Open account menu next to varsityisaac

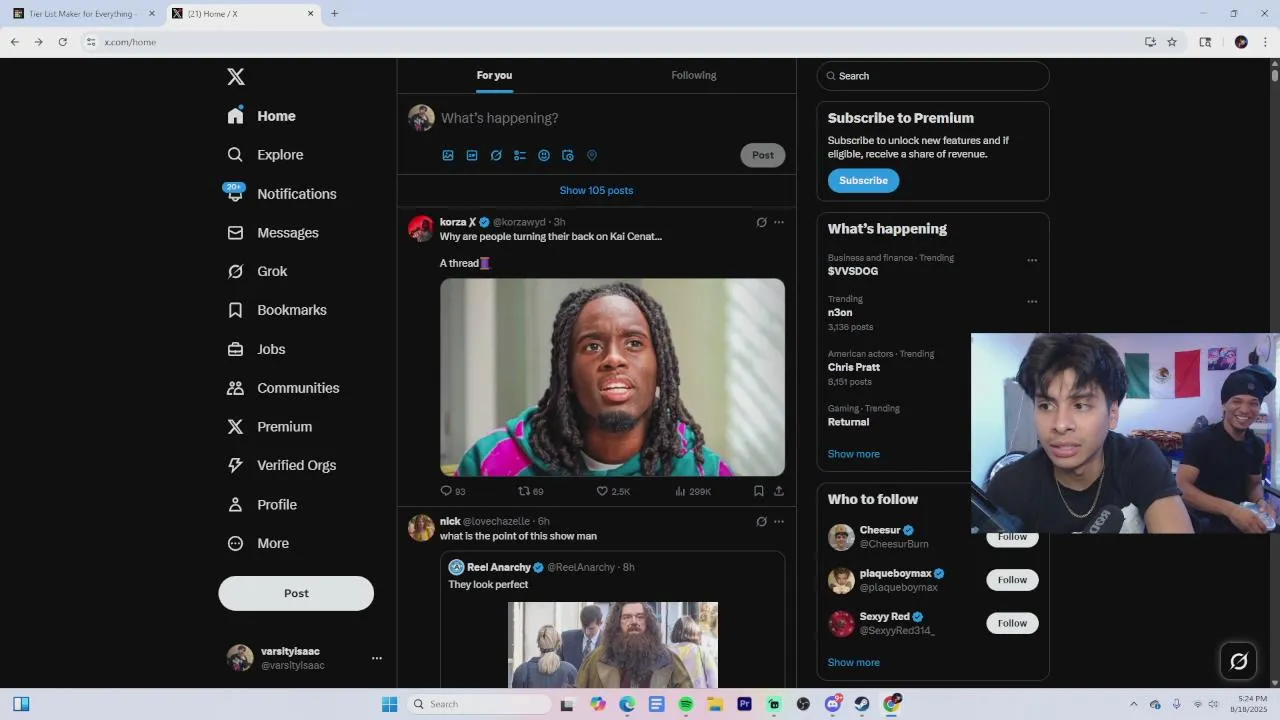[377, 658]
